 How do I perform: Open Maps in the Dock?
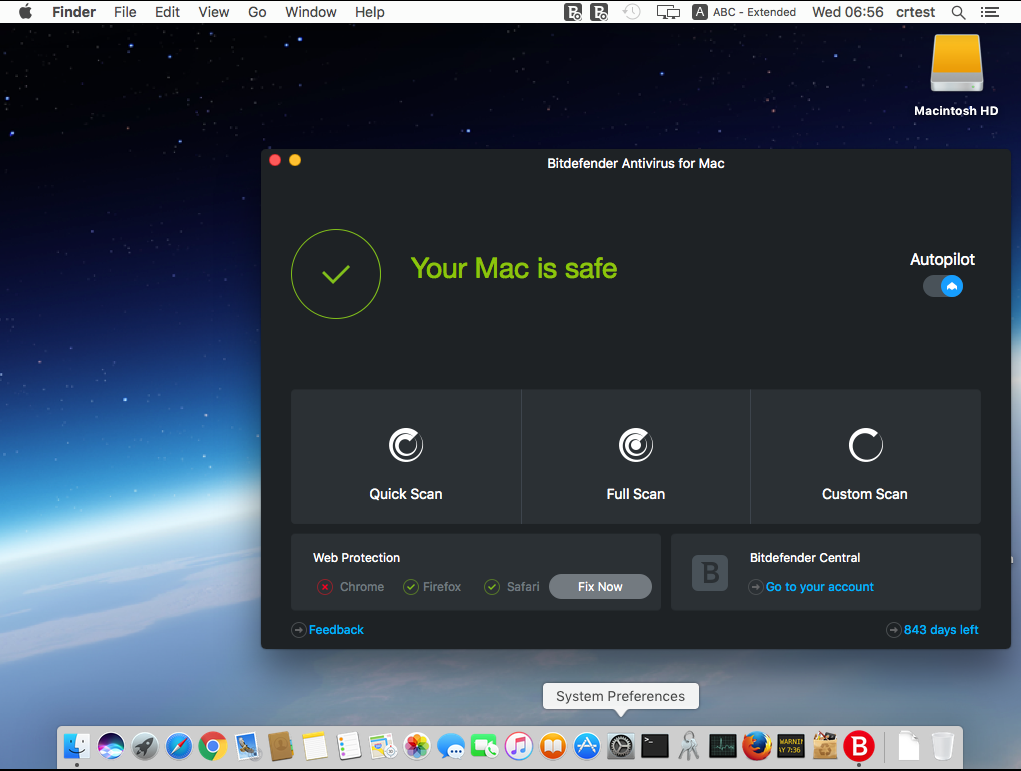[x=383, y=746]
